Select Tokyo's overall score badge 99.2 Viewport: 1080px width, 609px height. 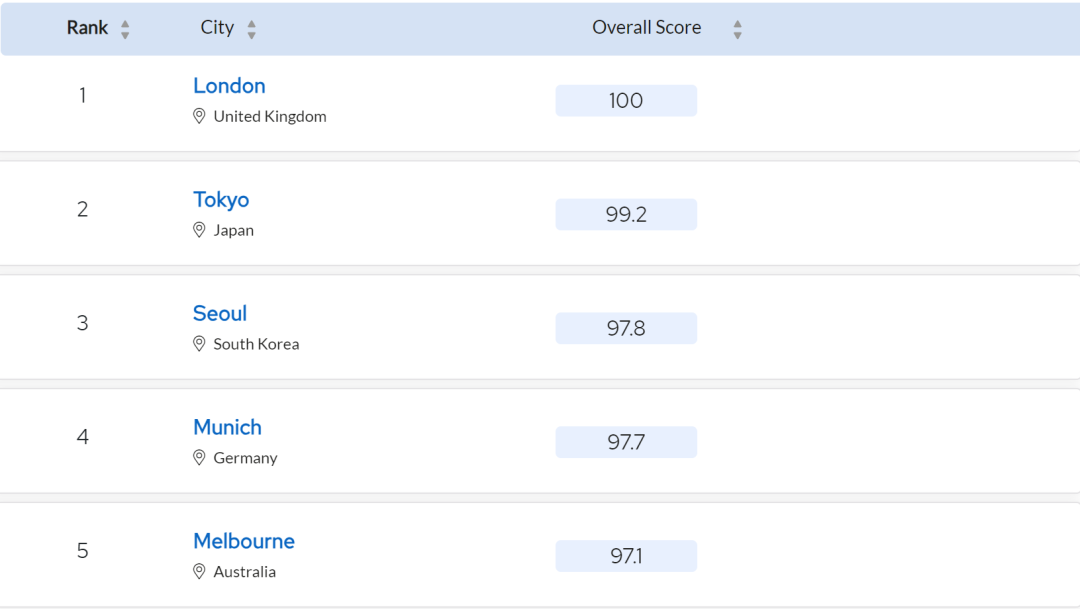[x=626, y=214]
